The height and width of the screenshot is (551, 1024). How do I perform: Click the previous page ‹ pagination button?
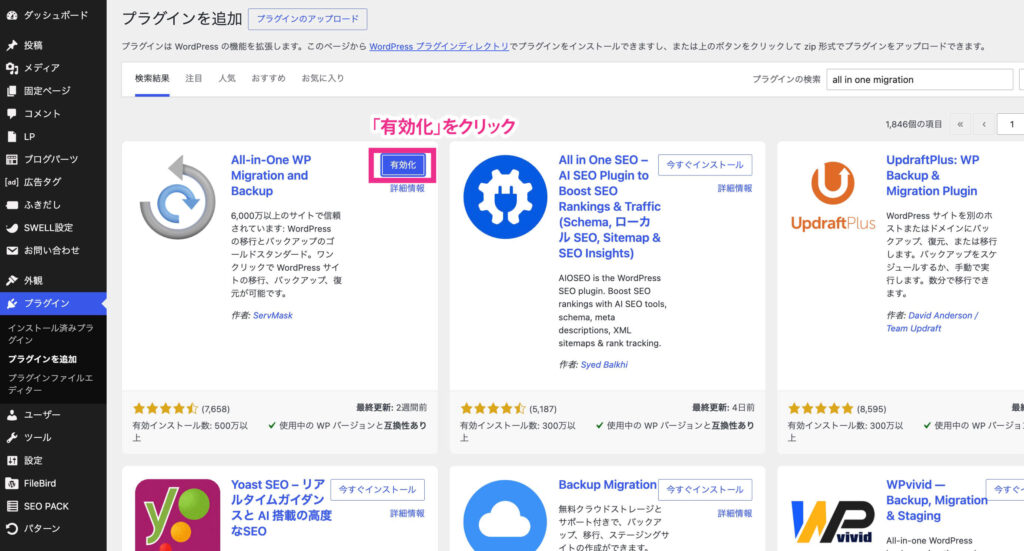[x=984, y=124]
